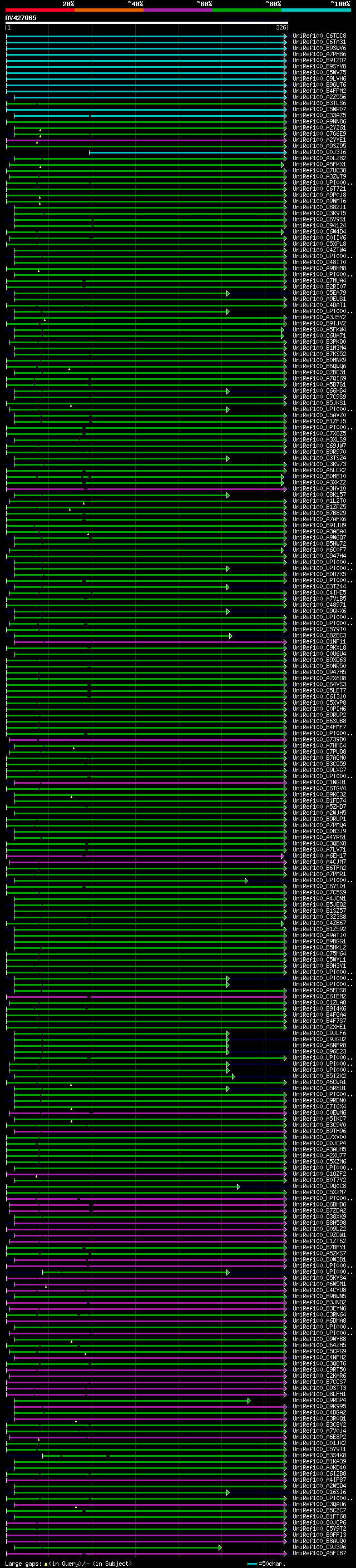Open hit UniRef100_Q3TSZ4
The width and height of the screenshot is (356, 1568).
coord(319,458)
